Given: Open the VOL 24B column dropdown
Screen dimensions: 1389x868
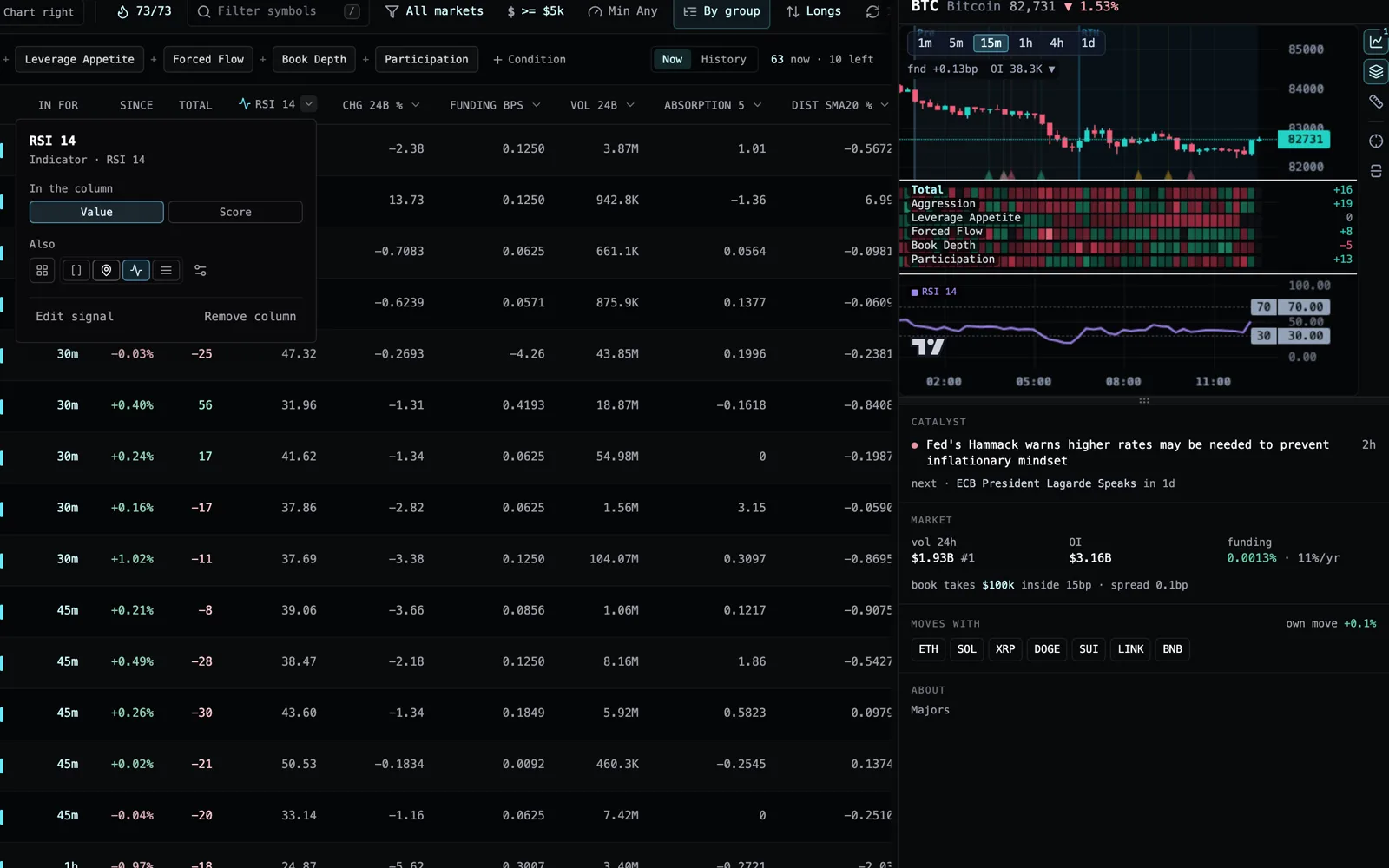Looking at the screenshot, I should (629, 105).
